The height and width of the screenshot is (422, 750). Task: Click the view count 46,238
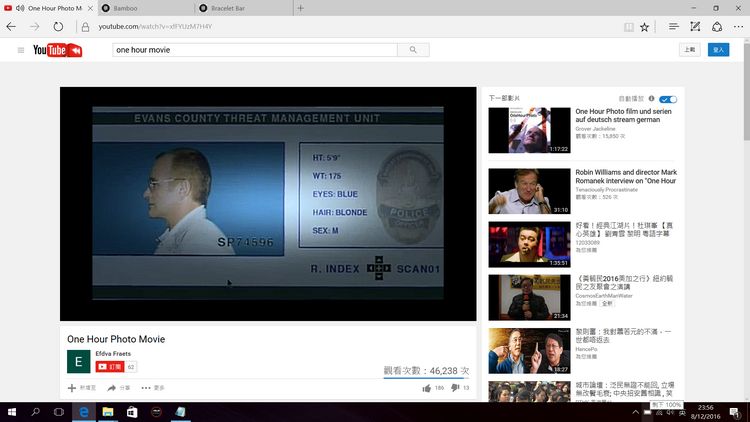(x=426, y=371)
